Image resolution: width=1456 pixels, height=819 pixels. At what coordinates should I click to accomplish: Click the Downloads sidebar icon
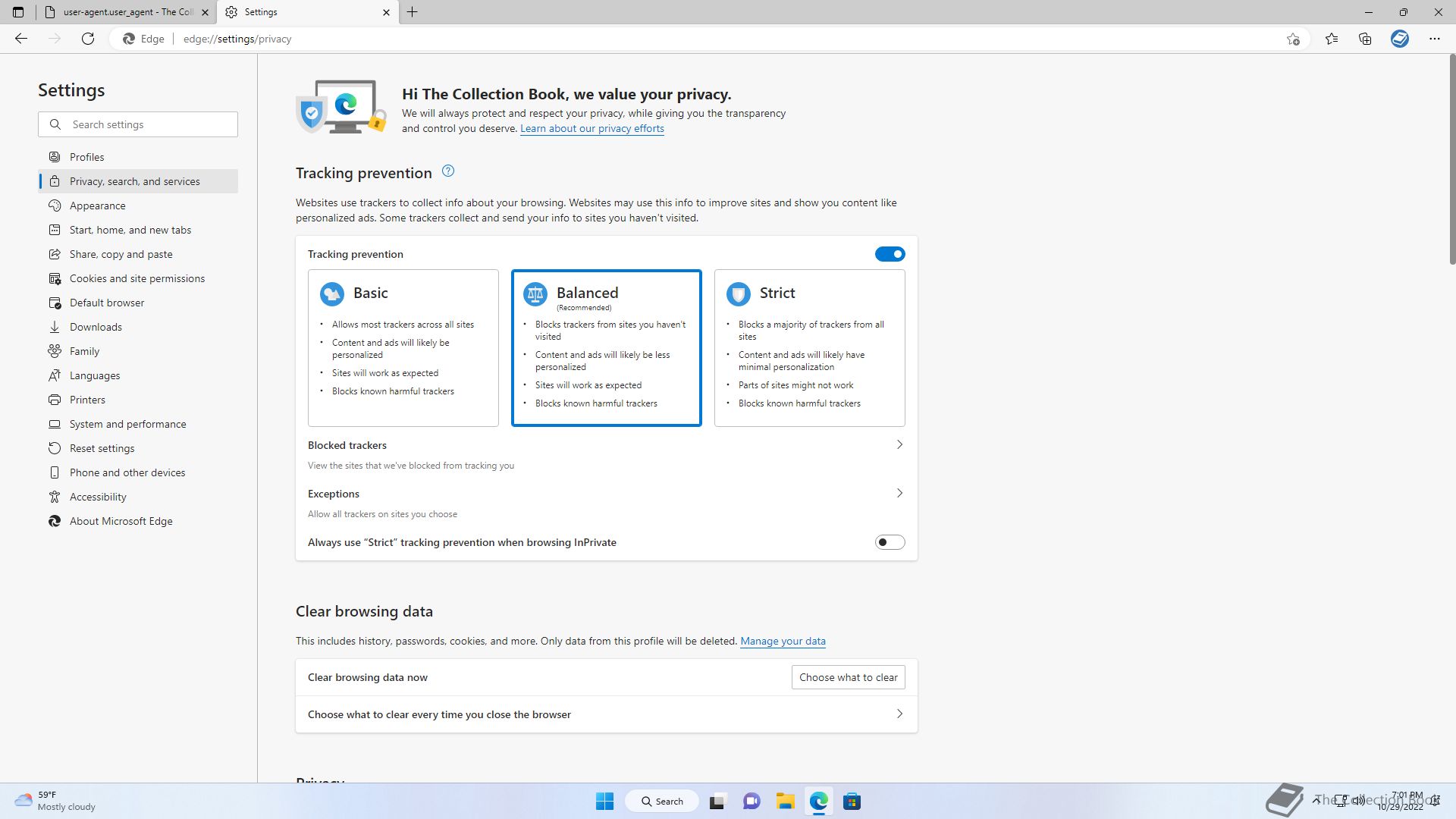coord(55,327)
